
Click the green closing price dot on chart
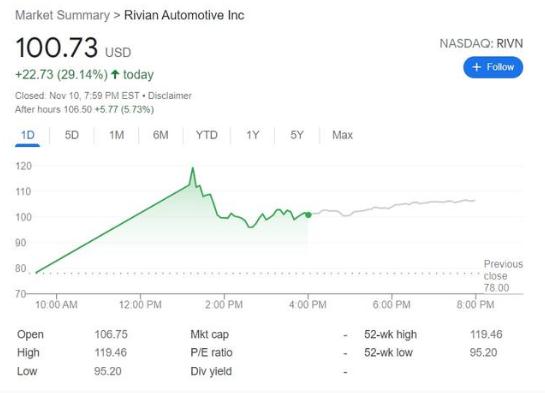pyautogui.click(x=308, y=215)
